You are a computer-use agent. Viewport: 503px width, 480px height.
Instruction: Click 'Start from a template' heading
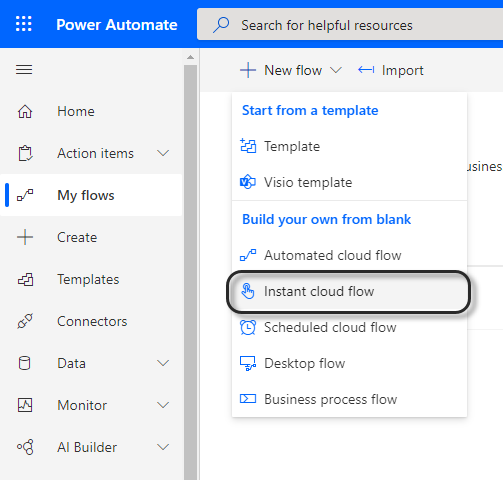click(310, 111)
